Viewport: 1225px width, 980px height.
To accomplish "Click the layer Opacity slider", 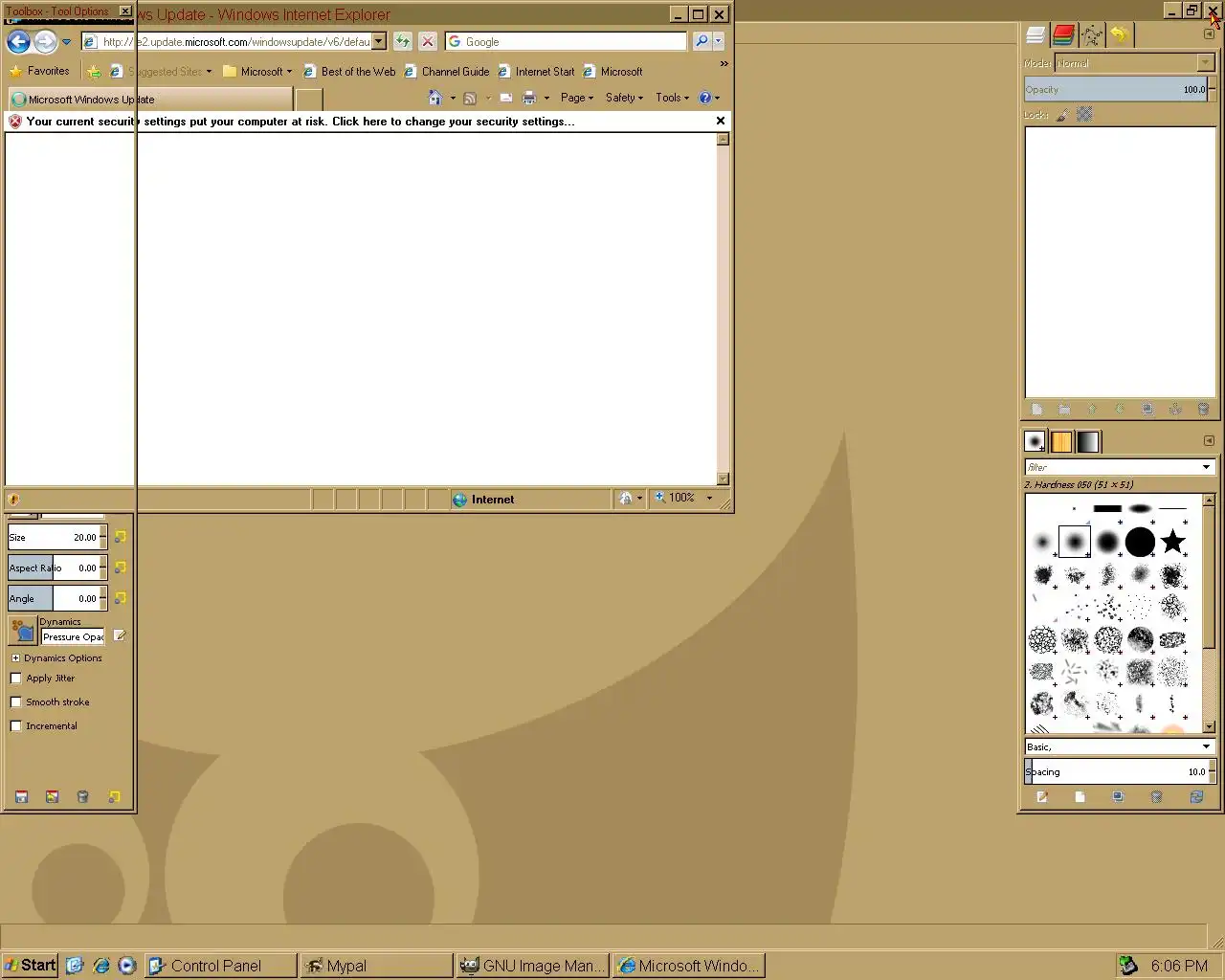I will tap(1116, 89).
